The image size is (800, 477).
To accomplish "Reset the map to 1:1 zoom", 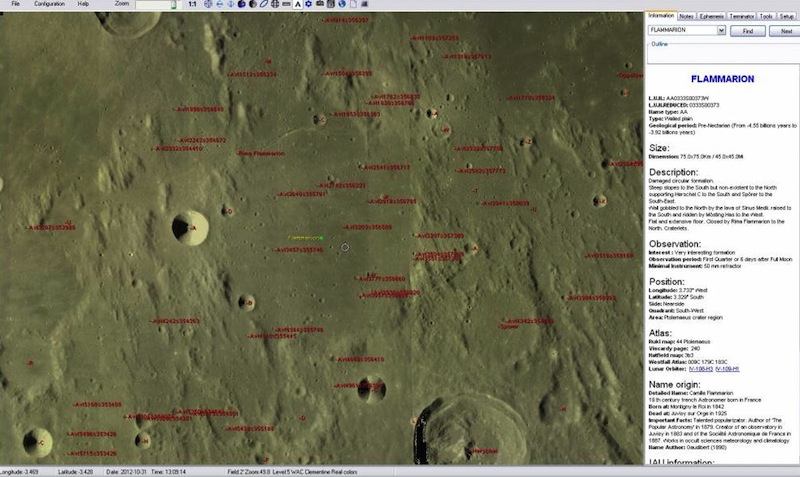I will [x=192, y=4].
